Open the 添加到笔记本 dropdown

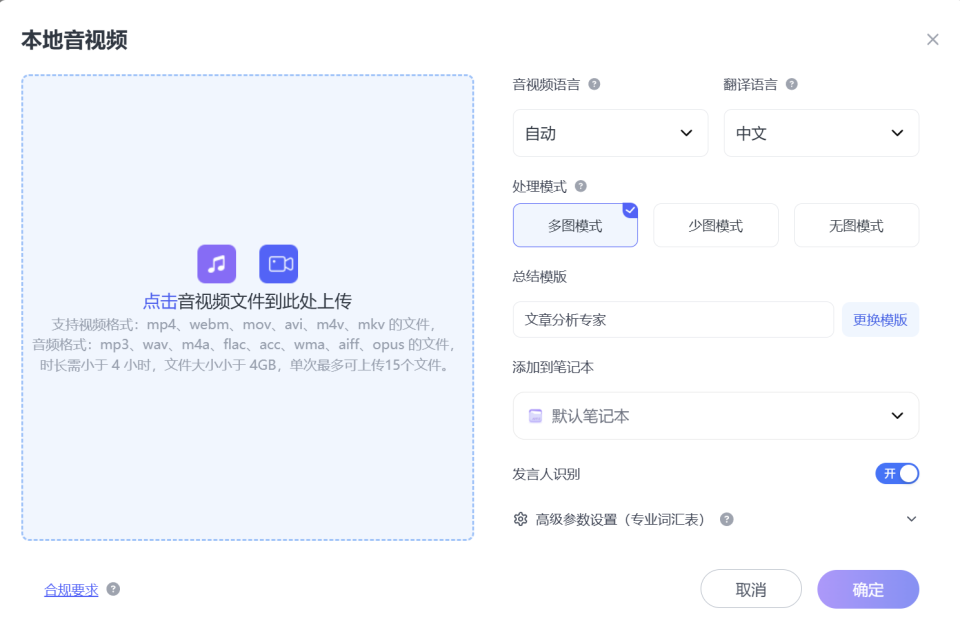click(716, 415)
